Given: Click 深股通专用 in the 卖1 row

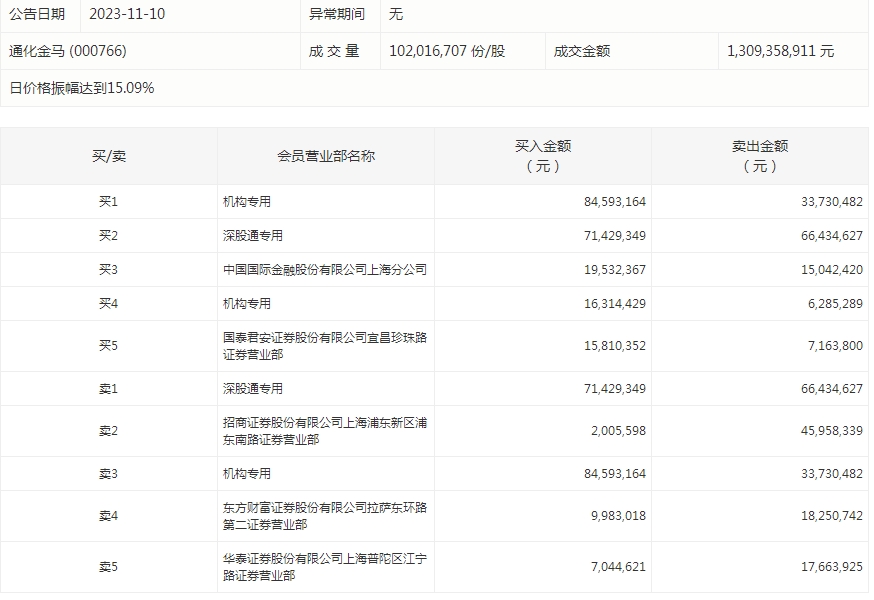Looking at the screenshot, I should tap(253, 389).
